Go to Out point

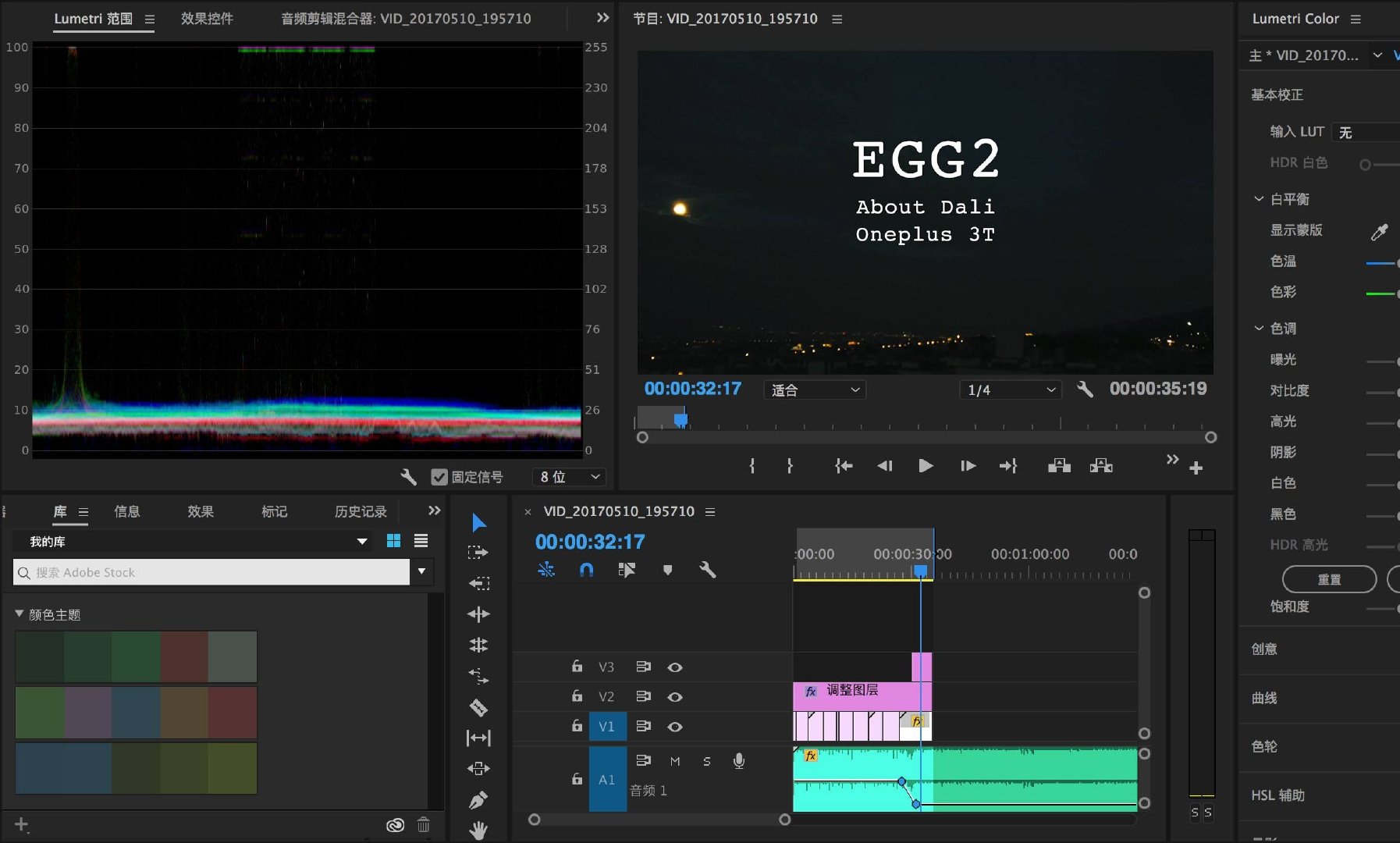click(x=1008, y=466)
